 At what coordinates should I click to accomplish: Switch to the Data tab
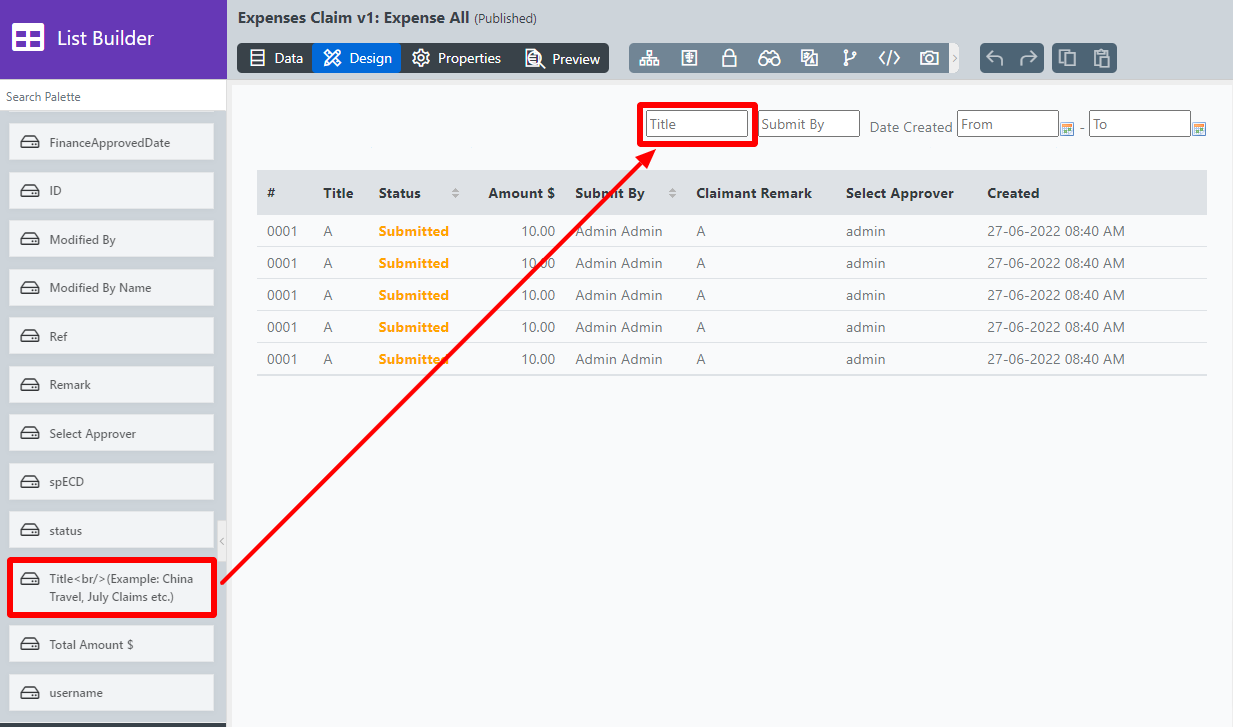coord(276,58)
